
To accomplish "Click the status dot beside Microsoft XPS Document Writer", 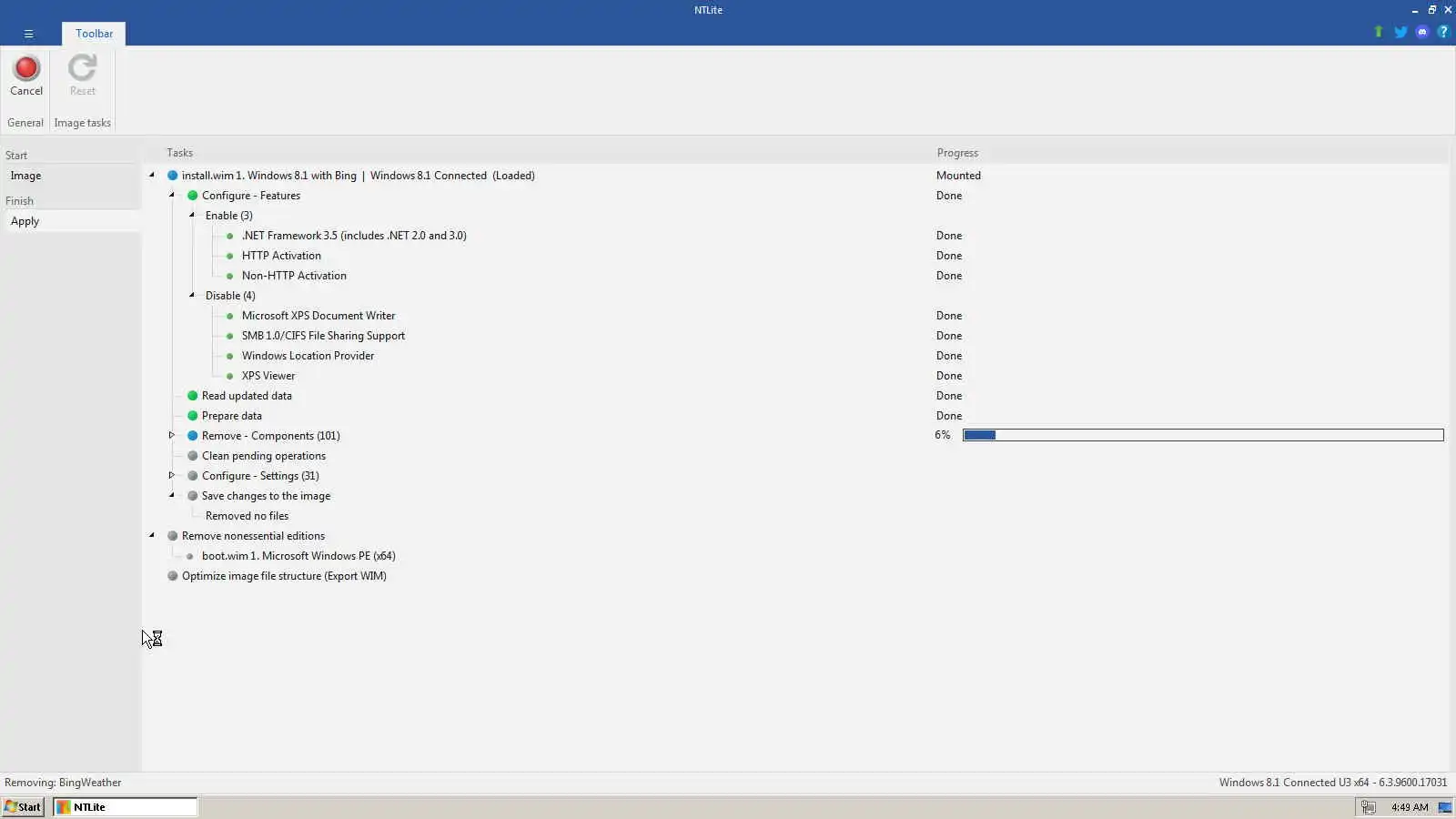I will 229,316.
